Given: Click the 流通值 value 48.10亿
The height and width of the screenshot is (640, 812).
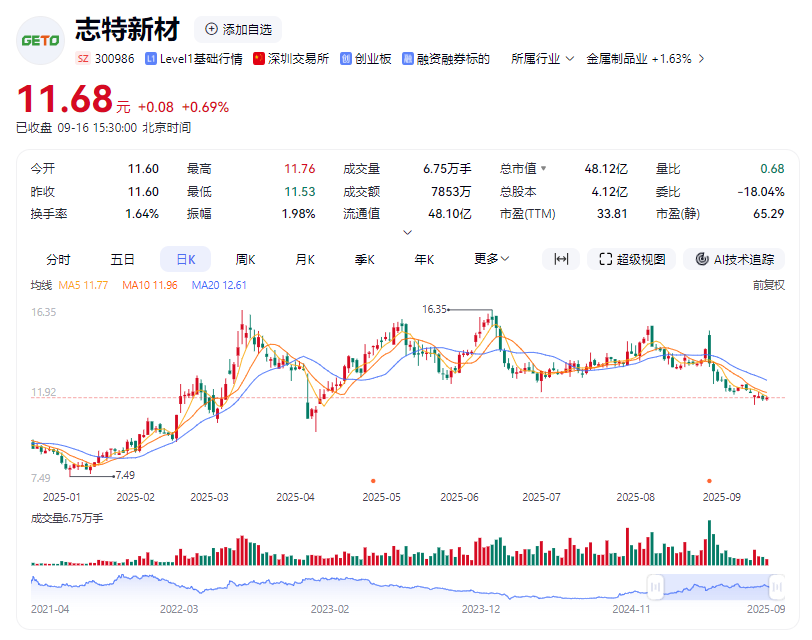Looking at the screenshot, I should coord(450,214).
